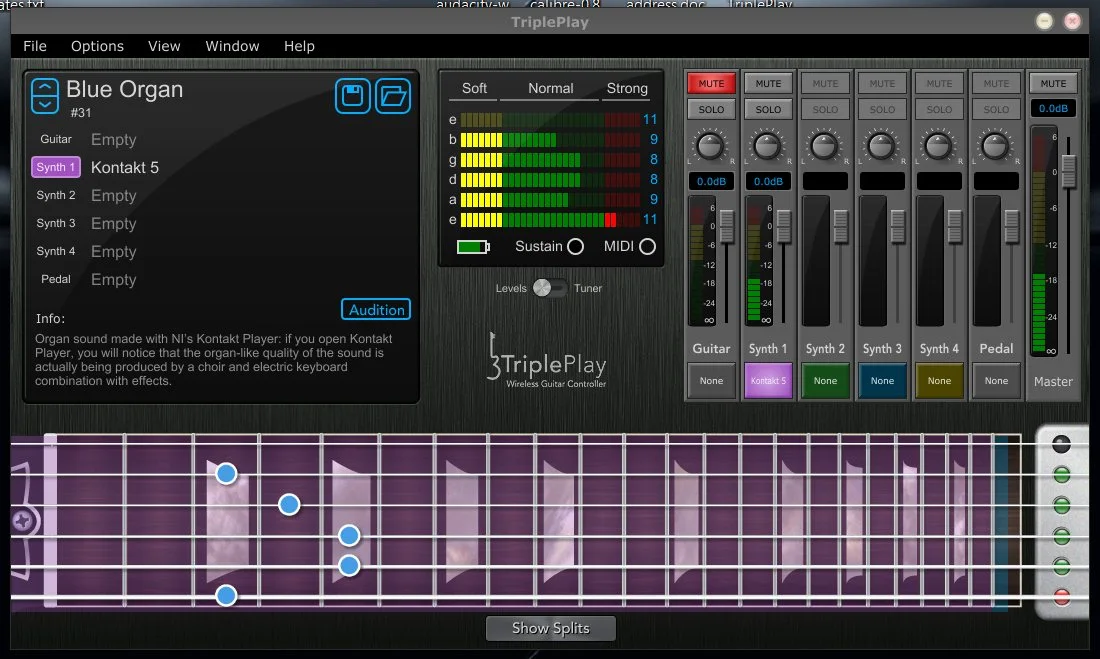Click the patch up/down selector icon
This screenshot has width=1100, height=659.
[45, 96]
